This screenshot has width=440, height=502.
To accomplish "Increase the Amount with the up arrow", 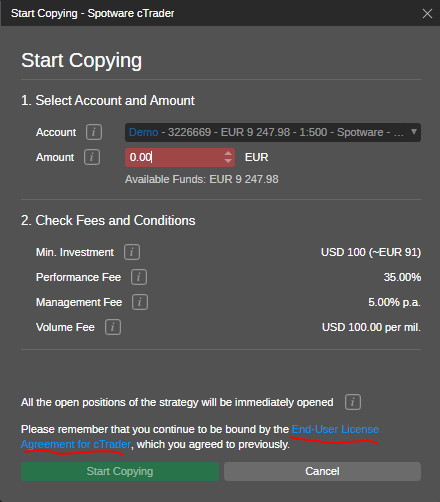I will click(228, 153).
